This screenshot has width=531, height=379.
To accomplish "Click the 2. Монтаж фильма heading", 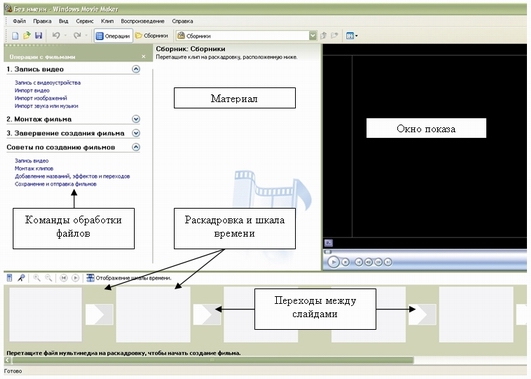I will [x=39, y=119].
